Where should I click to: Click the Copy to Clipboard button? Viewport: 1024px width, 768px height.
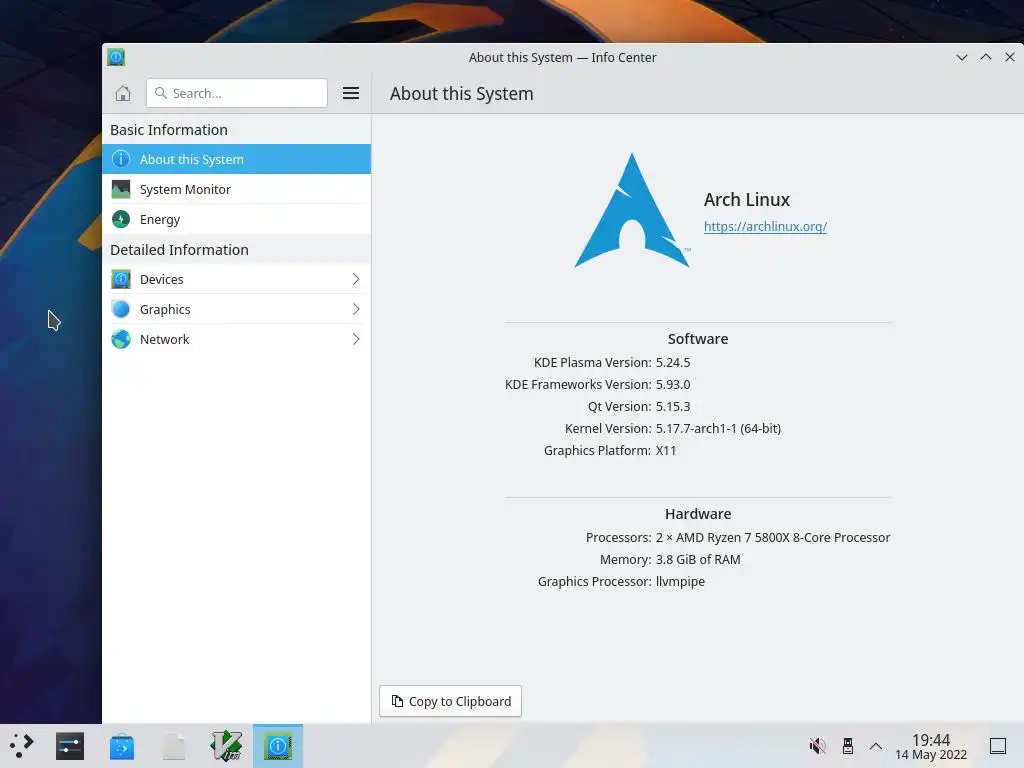(x=451, y=701)
